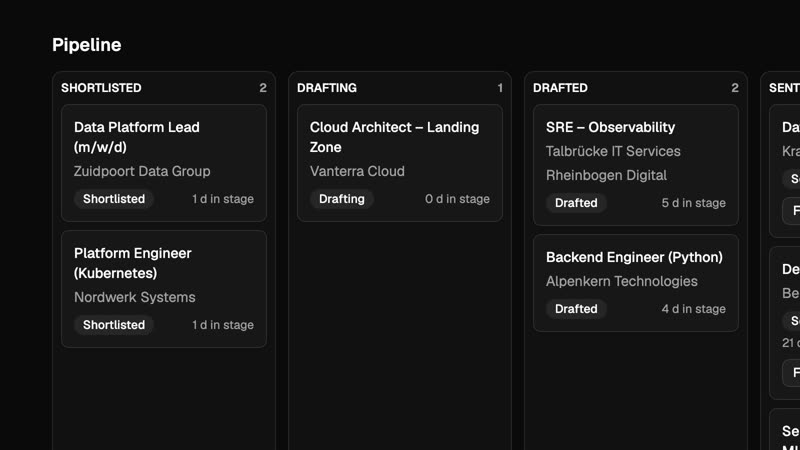800x450 pixels.
Task: Click the Pipeline heading
Action: pyautogui.click(x=87, y=45)
